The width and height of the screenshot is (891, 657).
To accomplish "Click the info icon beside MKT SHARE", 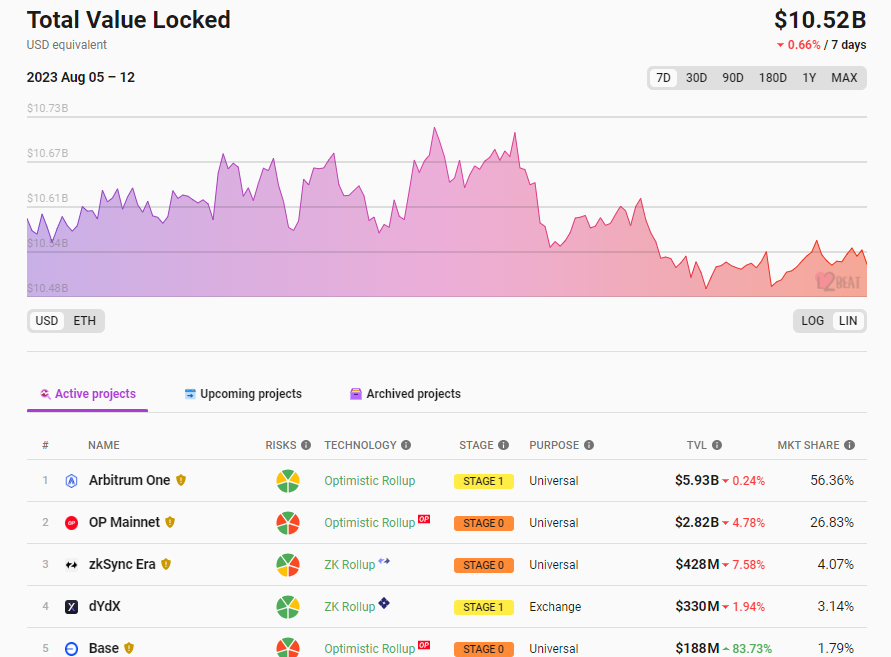I will [849, 445].
